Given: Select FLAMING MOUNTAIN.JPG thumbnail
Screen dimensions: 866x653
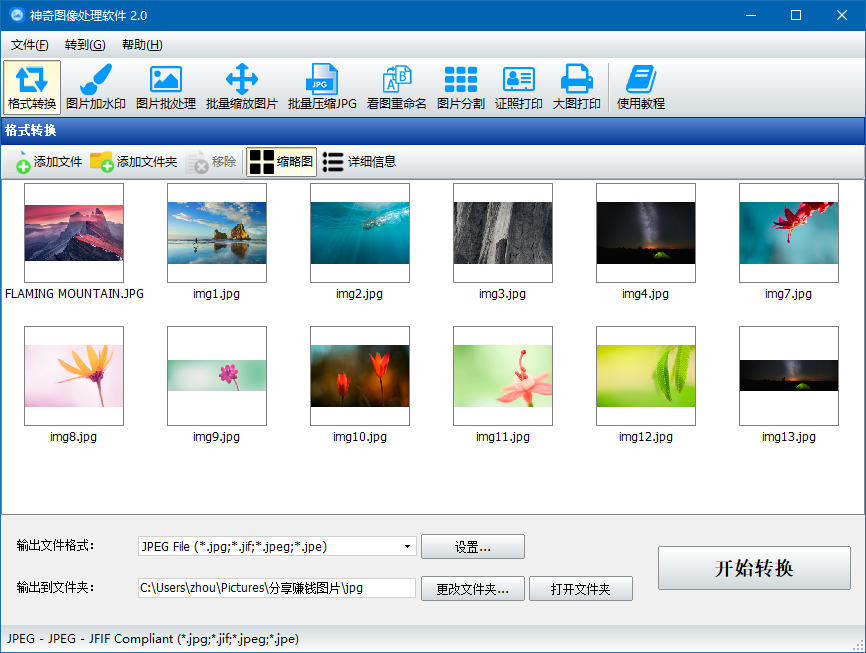Looking at the screenshot, I should point(74,233).
